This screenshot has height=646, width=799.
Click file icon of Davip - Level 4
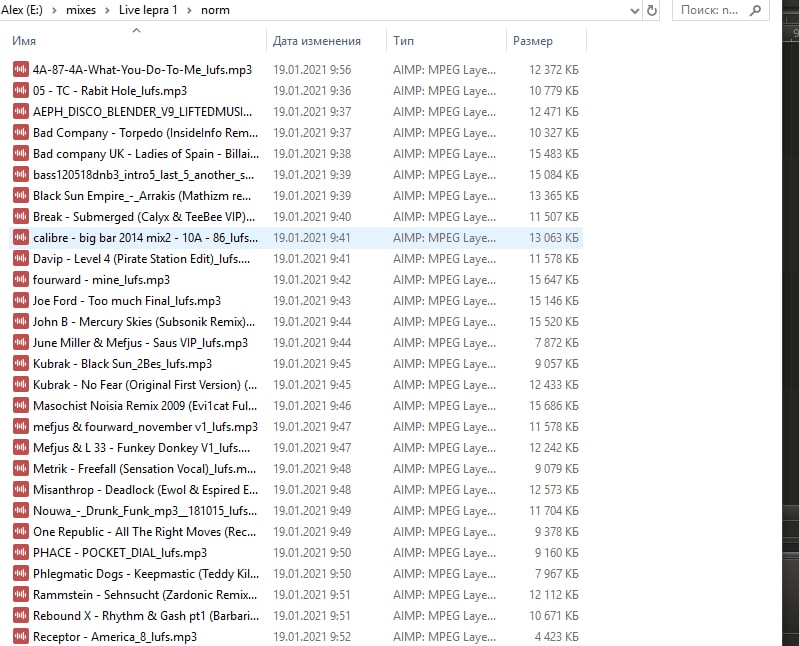click(21, 258)
